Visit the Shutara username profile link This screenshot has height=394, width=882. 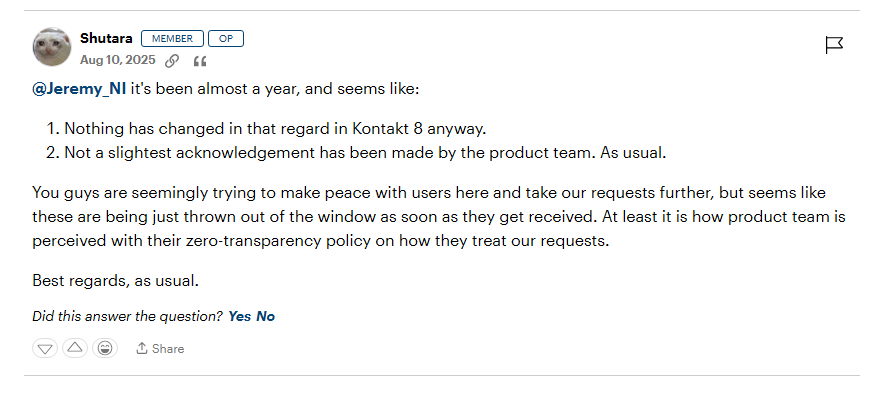coord(106,38)
